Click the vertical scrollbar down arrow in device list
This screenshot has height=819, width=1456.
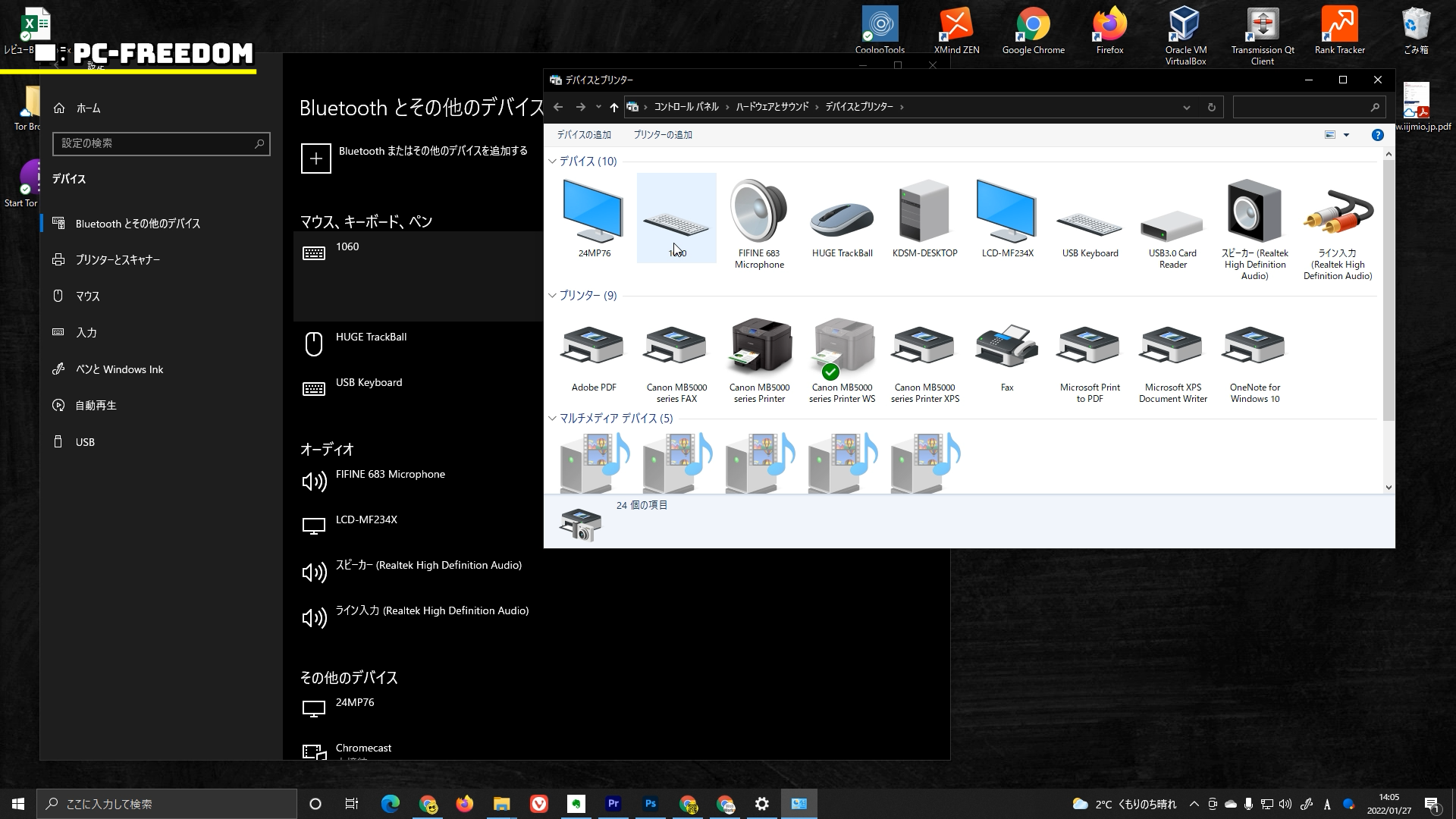1389,488
